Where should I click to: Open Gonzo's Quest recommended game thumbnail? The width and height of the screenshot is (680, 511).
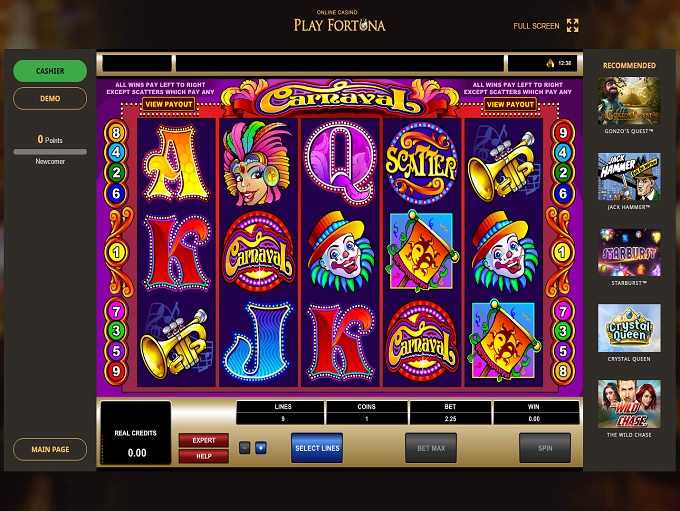pyautogui.click(x=629, y=101)
